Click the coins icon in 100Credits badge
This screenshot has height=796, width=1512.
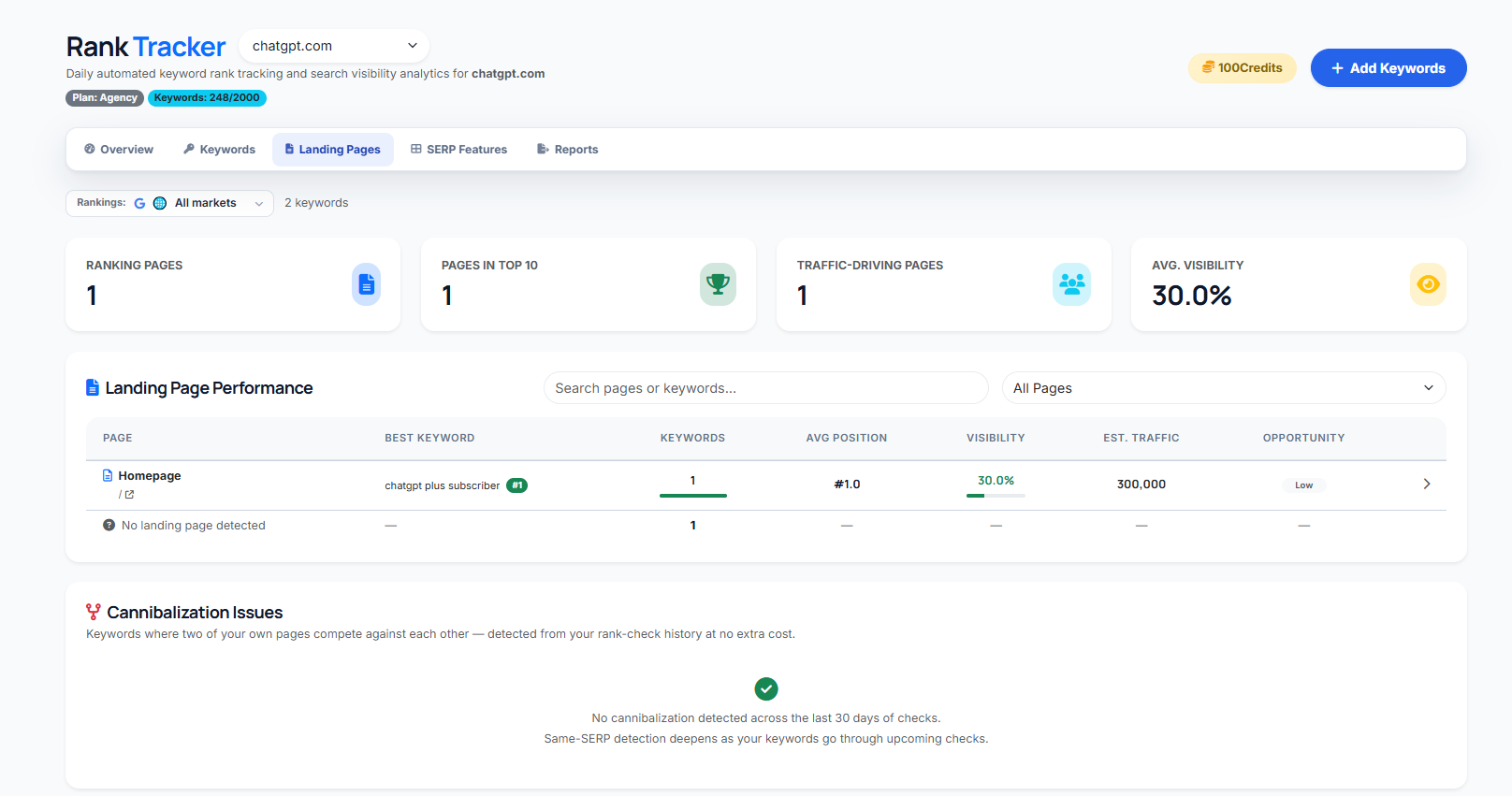[x=1209, y=67]
